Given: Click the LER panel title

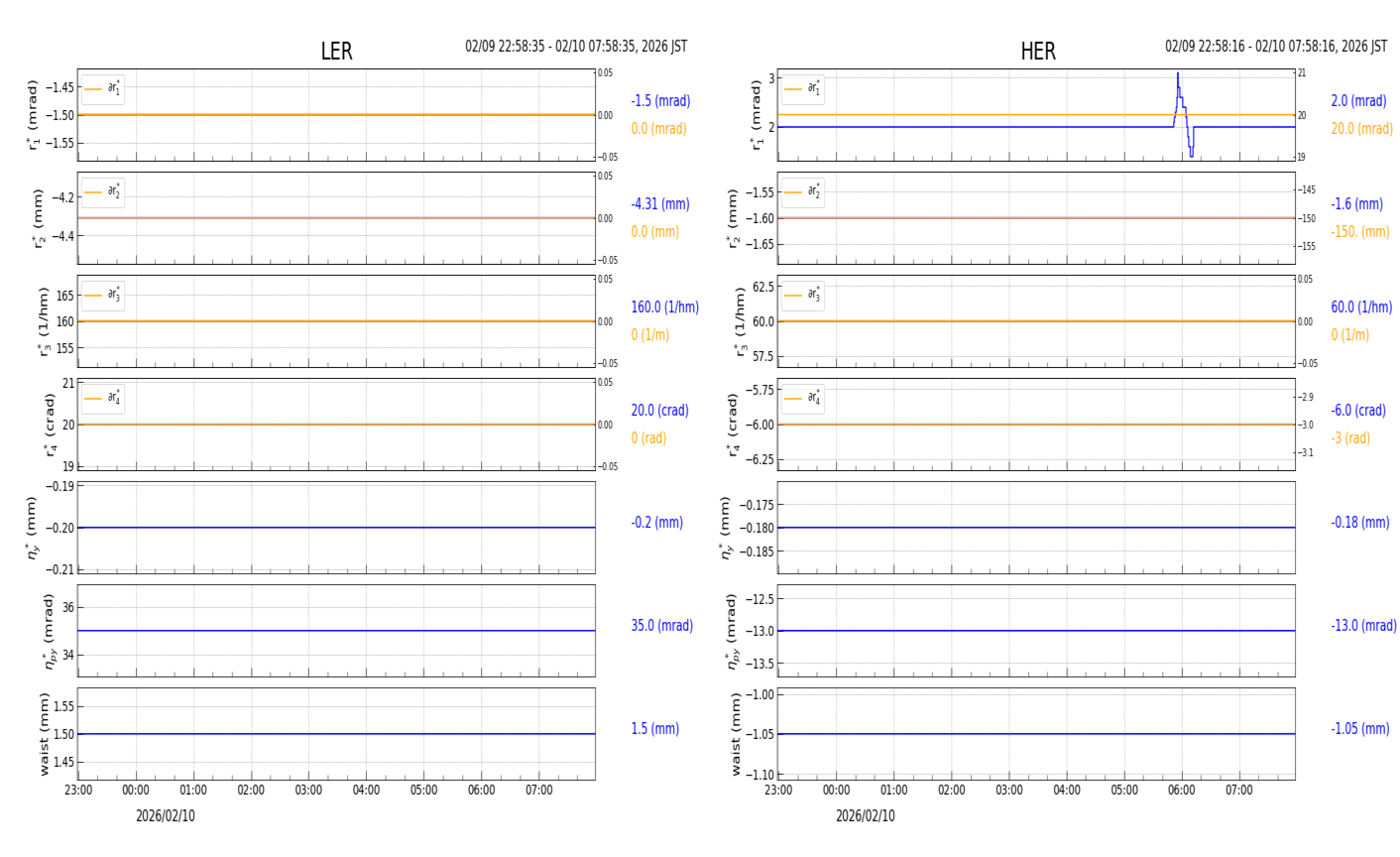Looking at the screenshot, I should click(336, 52).
